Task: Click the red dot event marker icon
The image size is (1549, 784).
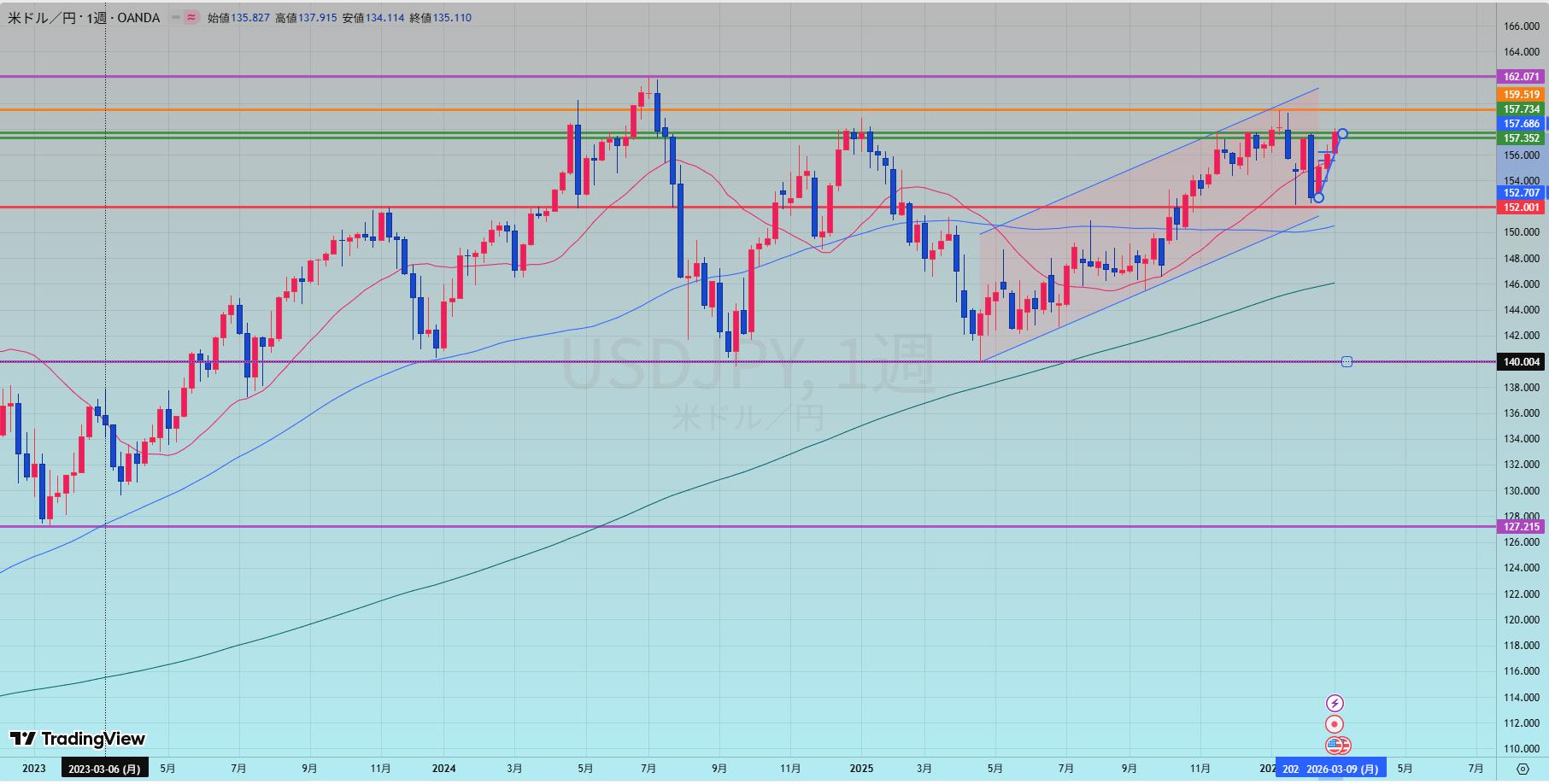Action: 1334,724
